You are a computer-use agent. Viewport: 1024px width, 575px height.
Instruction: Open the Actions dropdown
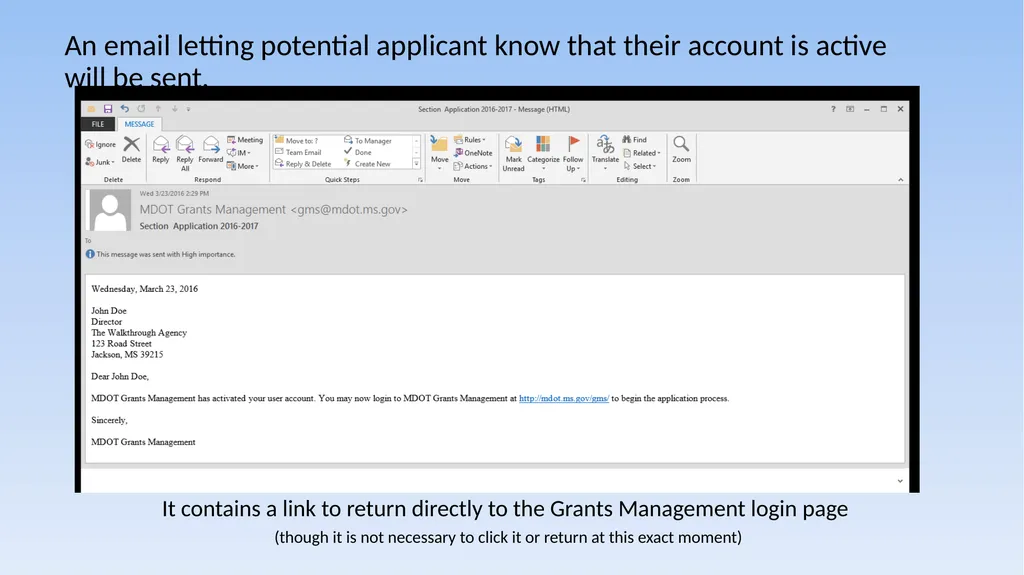pyautogui.click(x=473, y=166)
